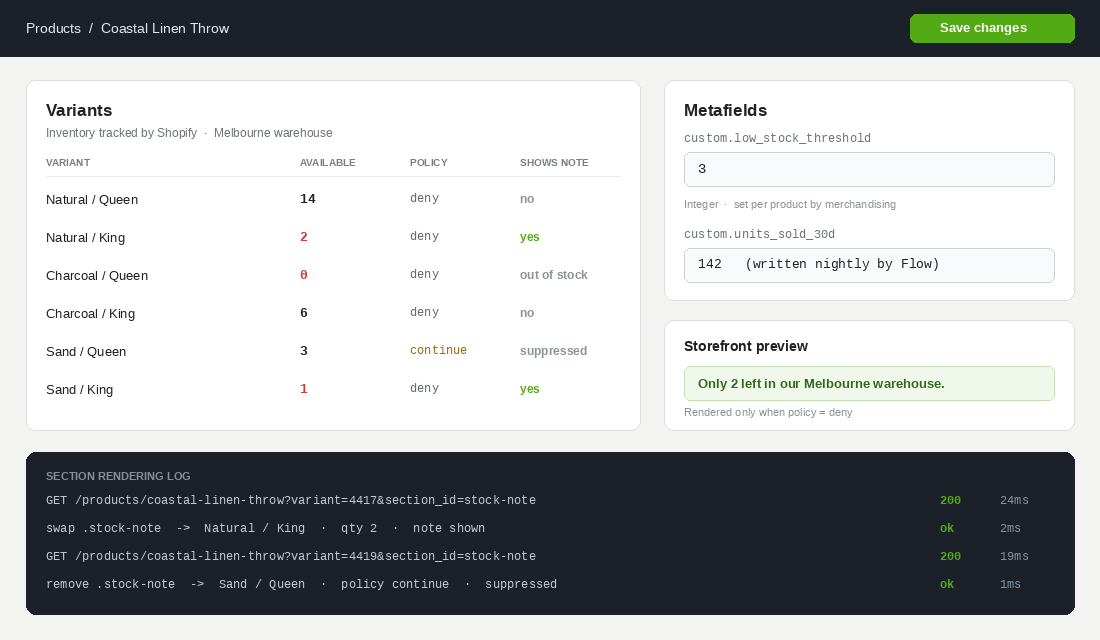Click available count 6 for Charcoal / King

click(304, 312)
